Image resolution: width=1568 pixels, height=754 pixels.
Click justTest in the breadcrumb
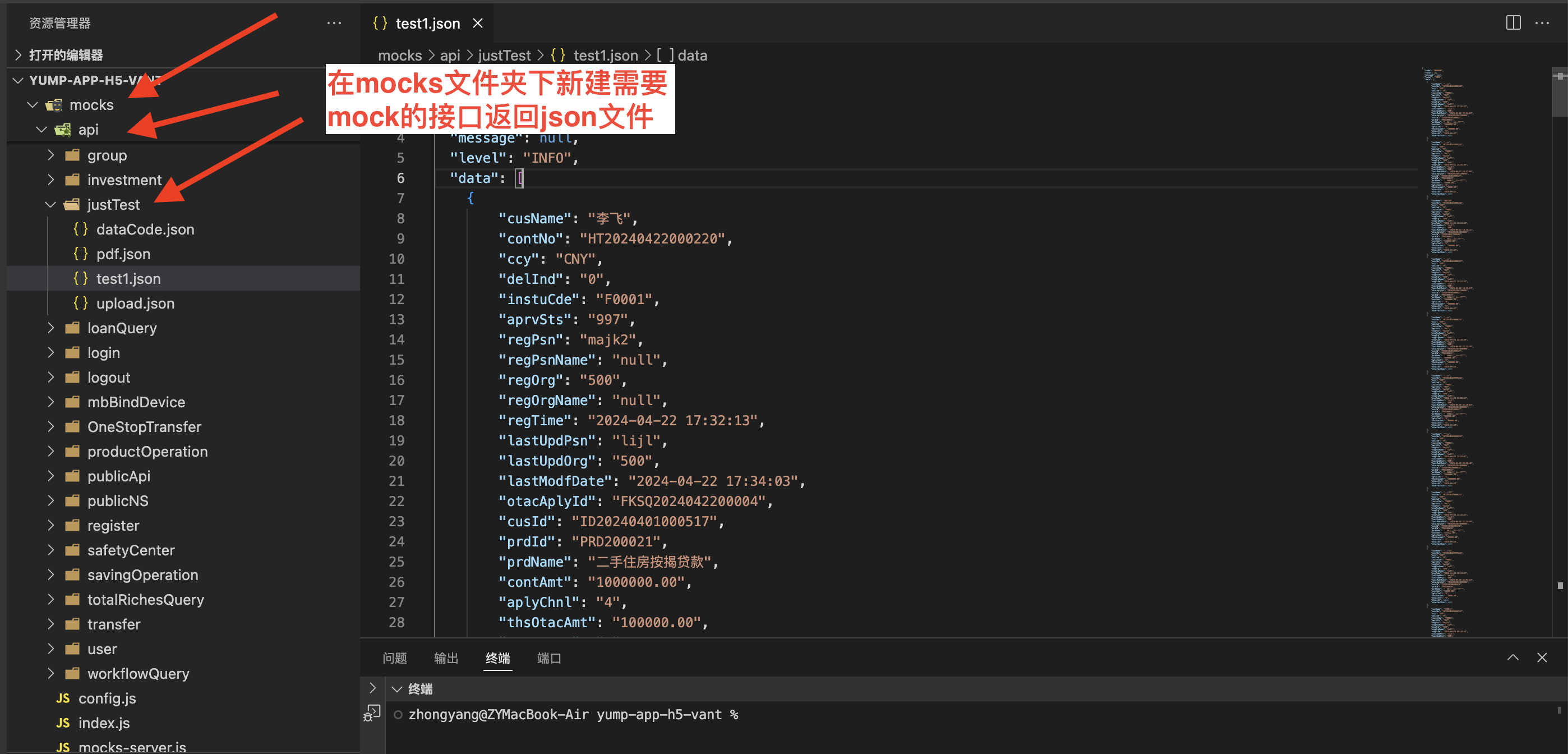(504, 56)
